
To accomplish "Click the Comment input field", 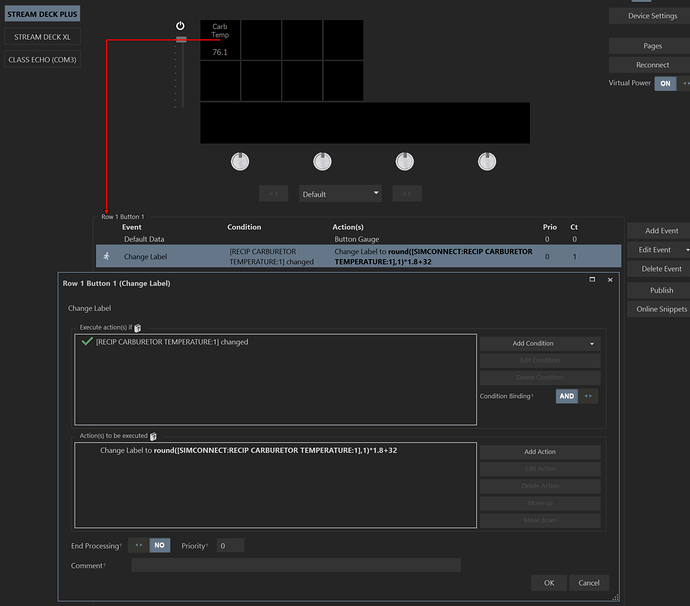I will tap(296, 565).
